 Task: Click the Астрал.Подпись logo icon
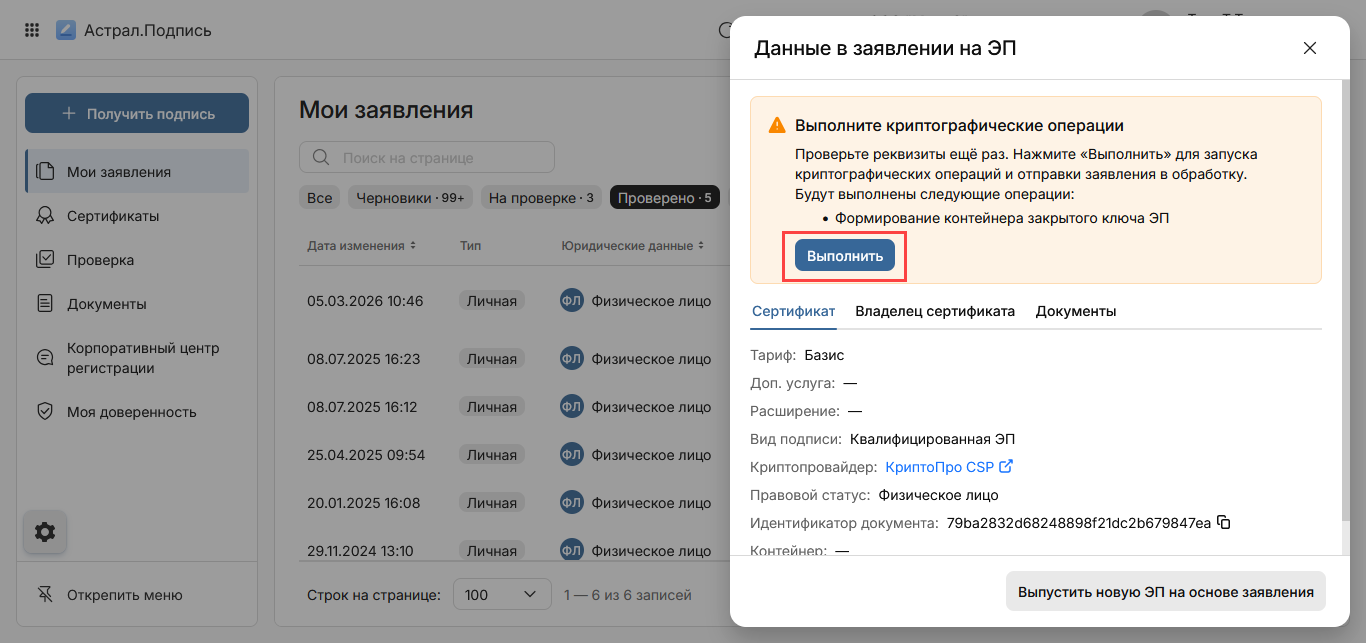click(66, 30)
